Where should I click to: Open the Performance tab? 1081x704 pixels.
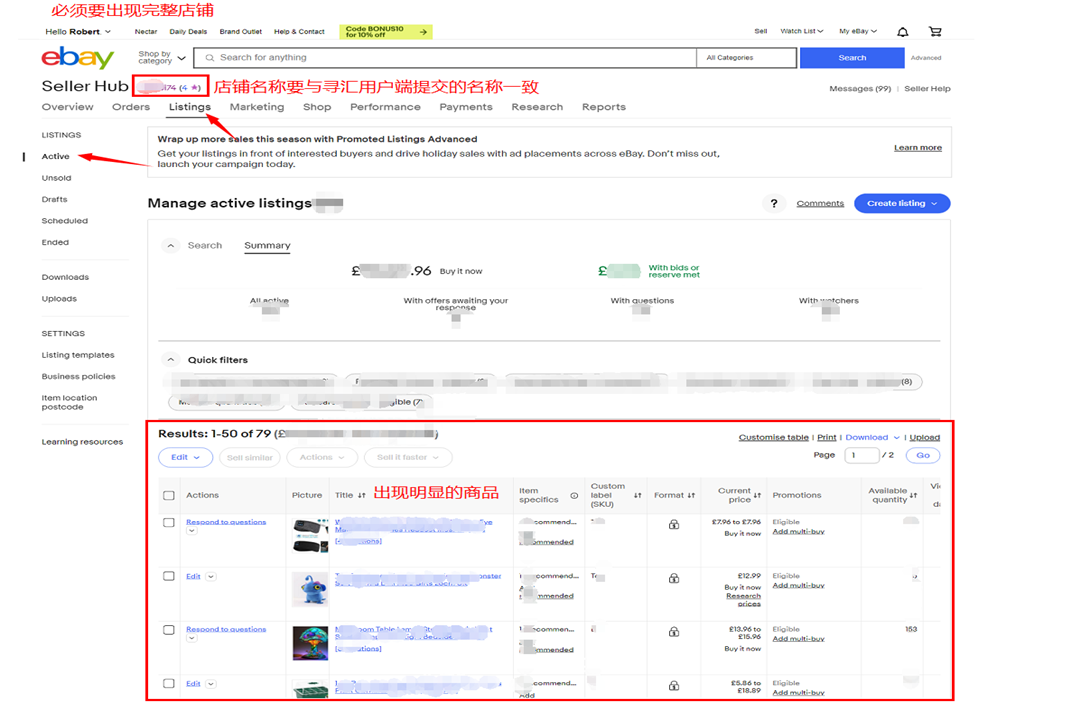coord(385,107)
